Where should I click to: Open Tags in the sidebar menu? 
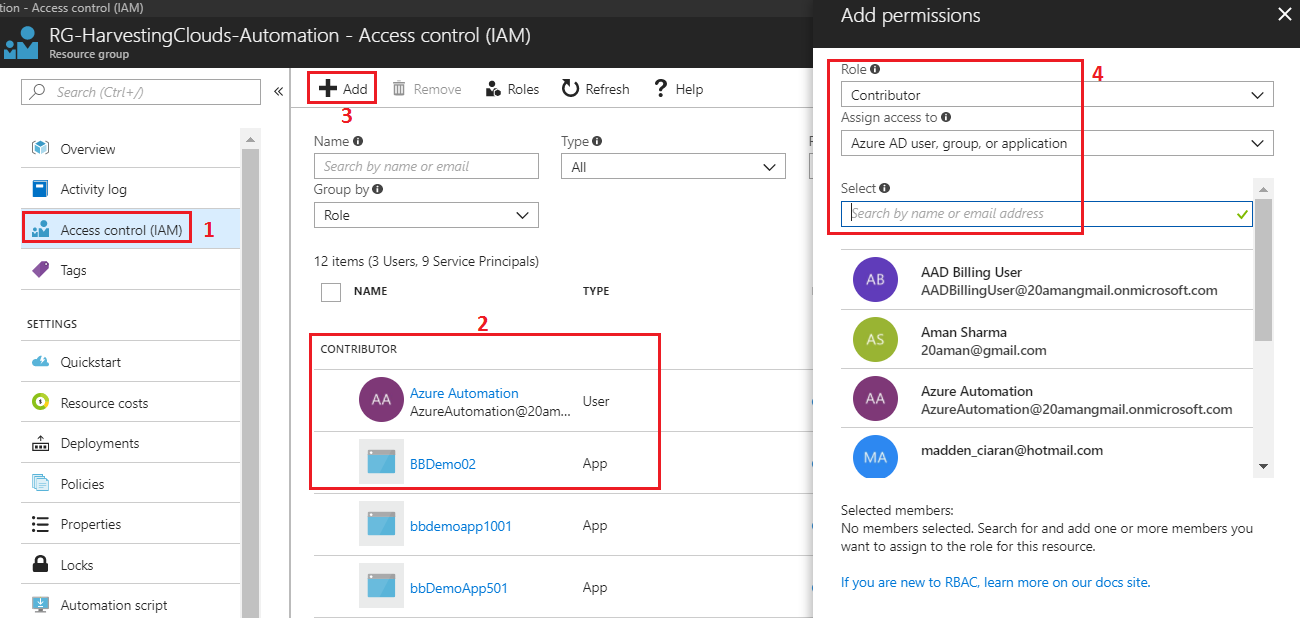(x=130, y=270)
